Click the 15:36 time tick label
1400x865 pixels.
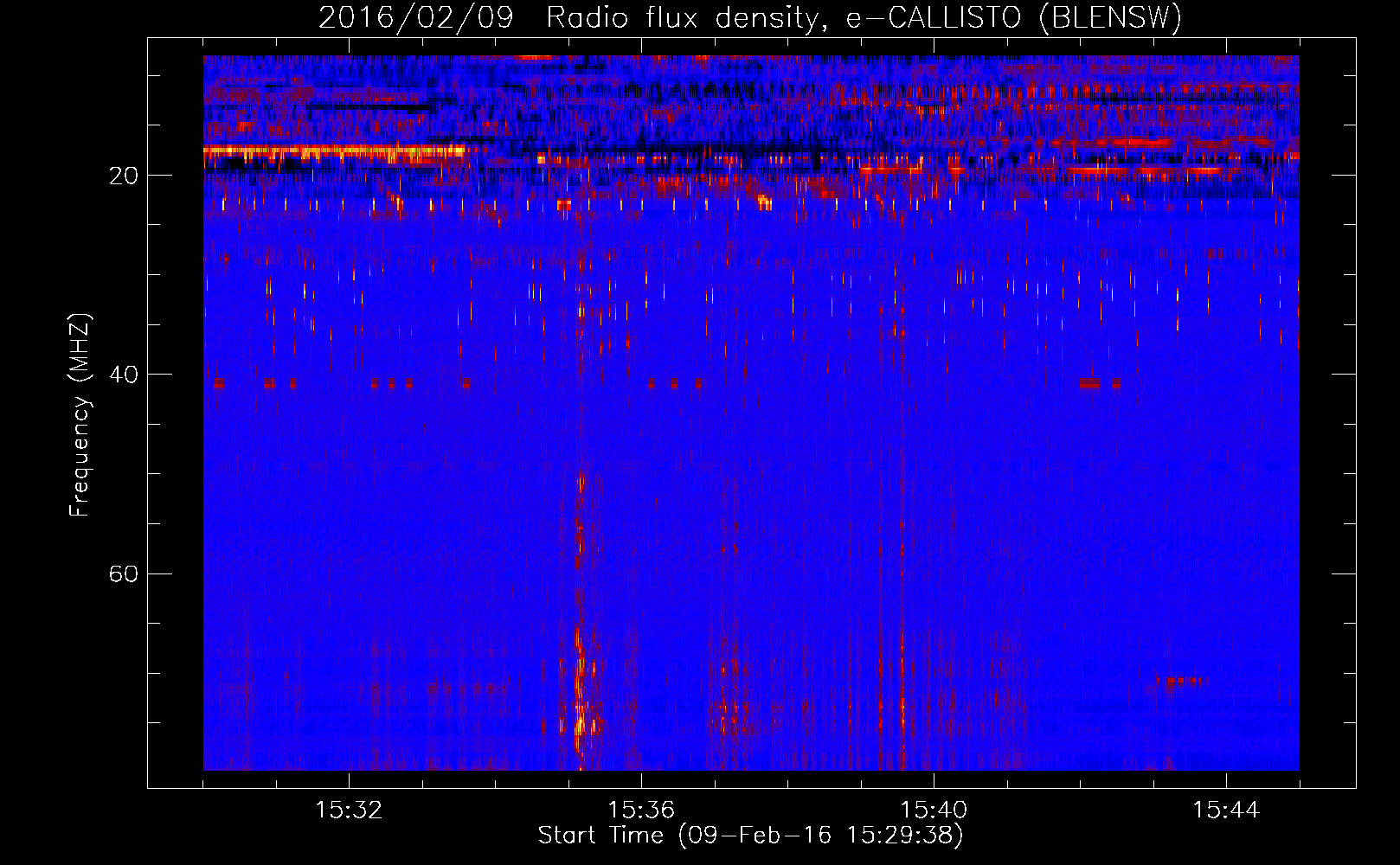(641, 811)
